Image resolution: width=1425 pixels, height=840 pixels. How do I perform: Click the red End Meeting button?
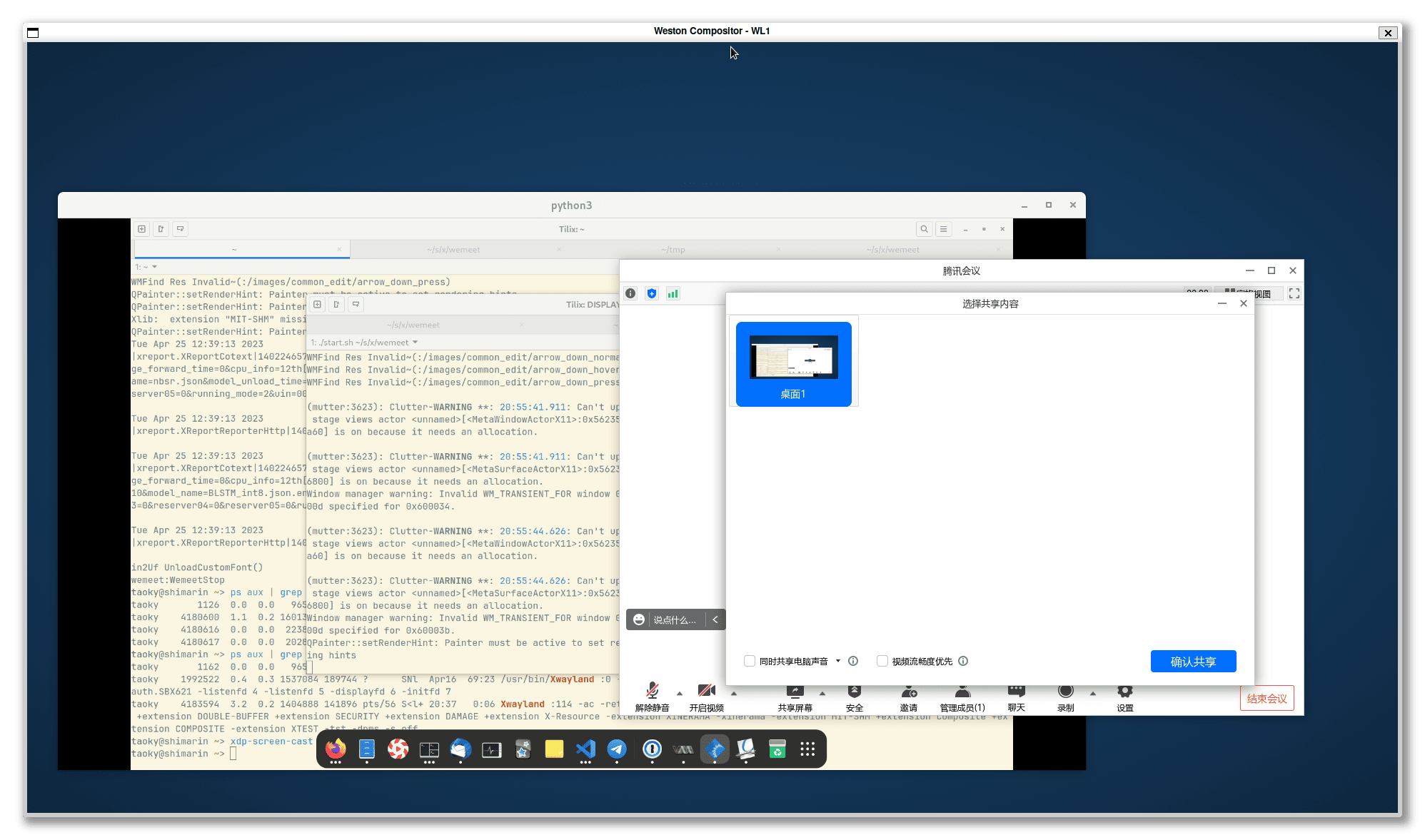click(x=1267, y=699)
